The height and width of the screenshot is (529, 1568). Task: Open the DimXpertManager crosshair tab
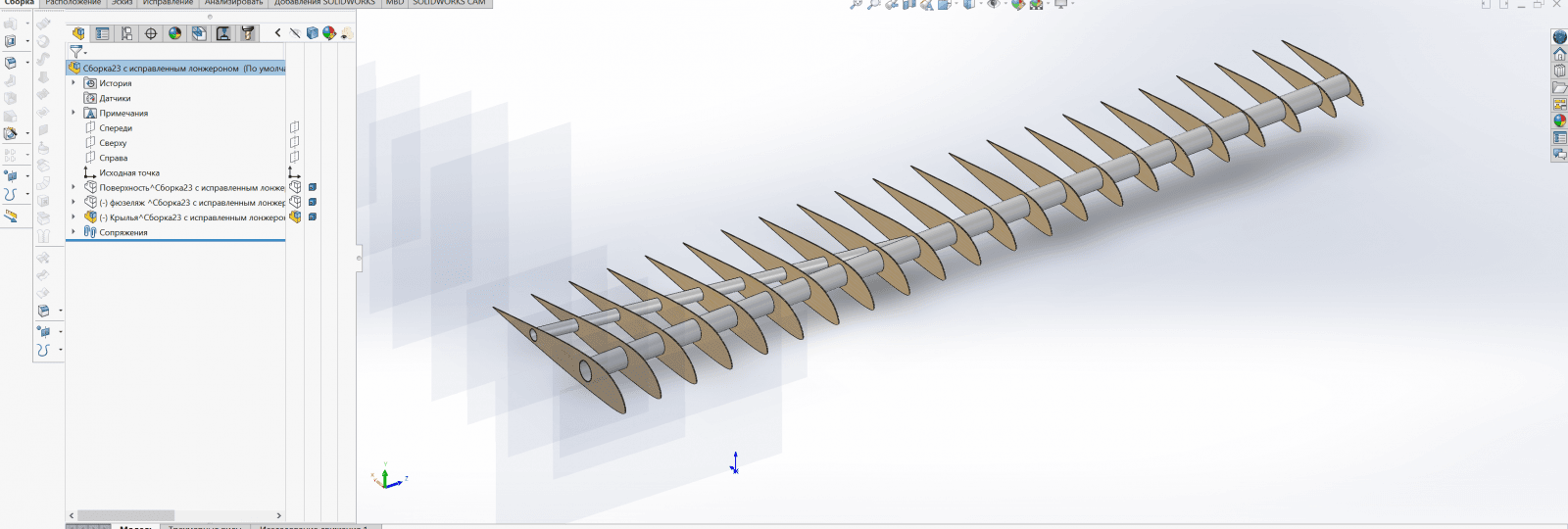click(x=151, y=33)
